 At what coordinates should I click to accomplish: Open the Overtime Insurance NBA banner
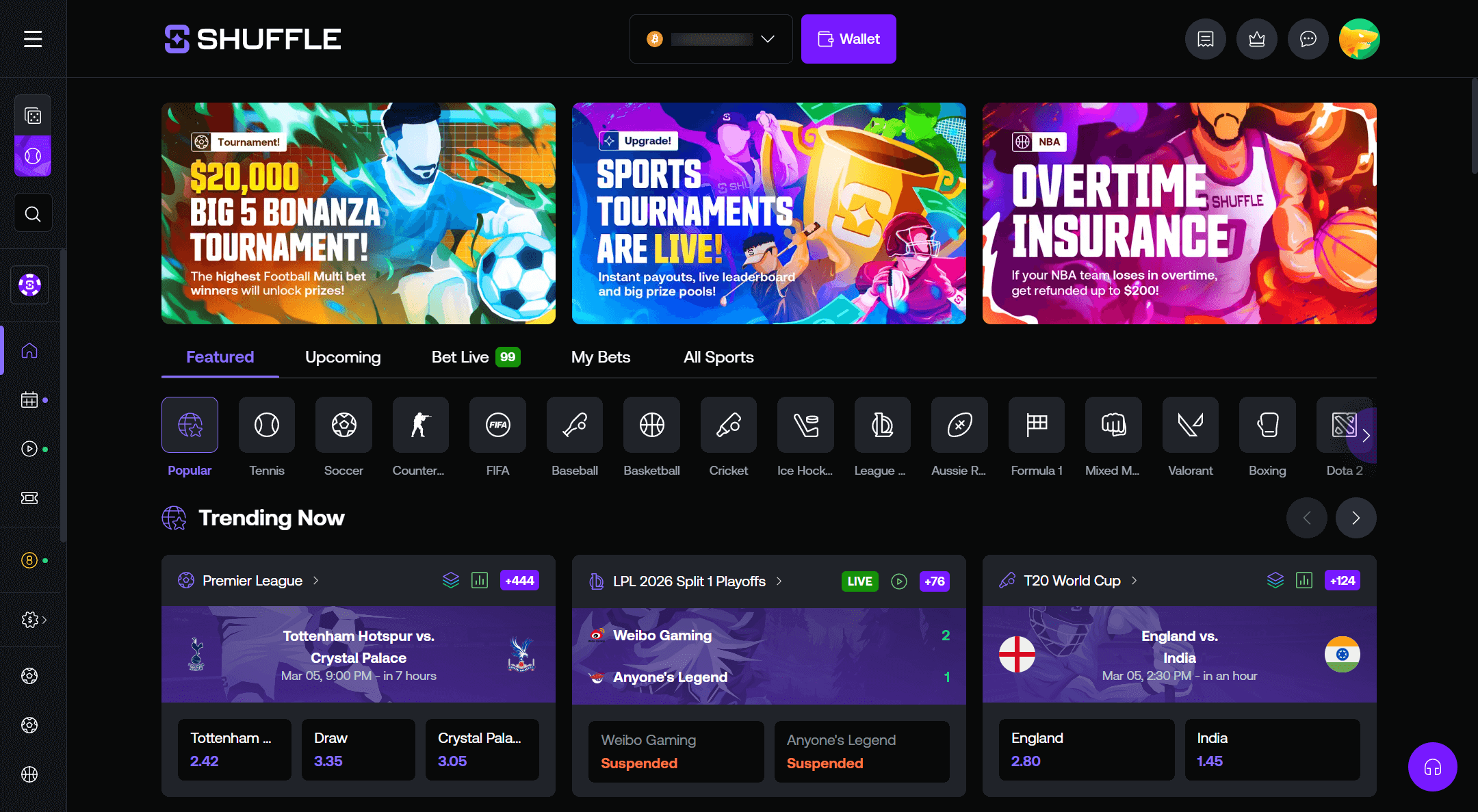1179,213
